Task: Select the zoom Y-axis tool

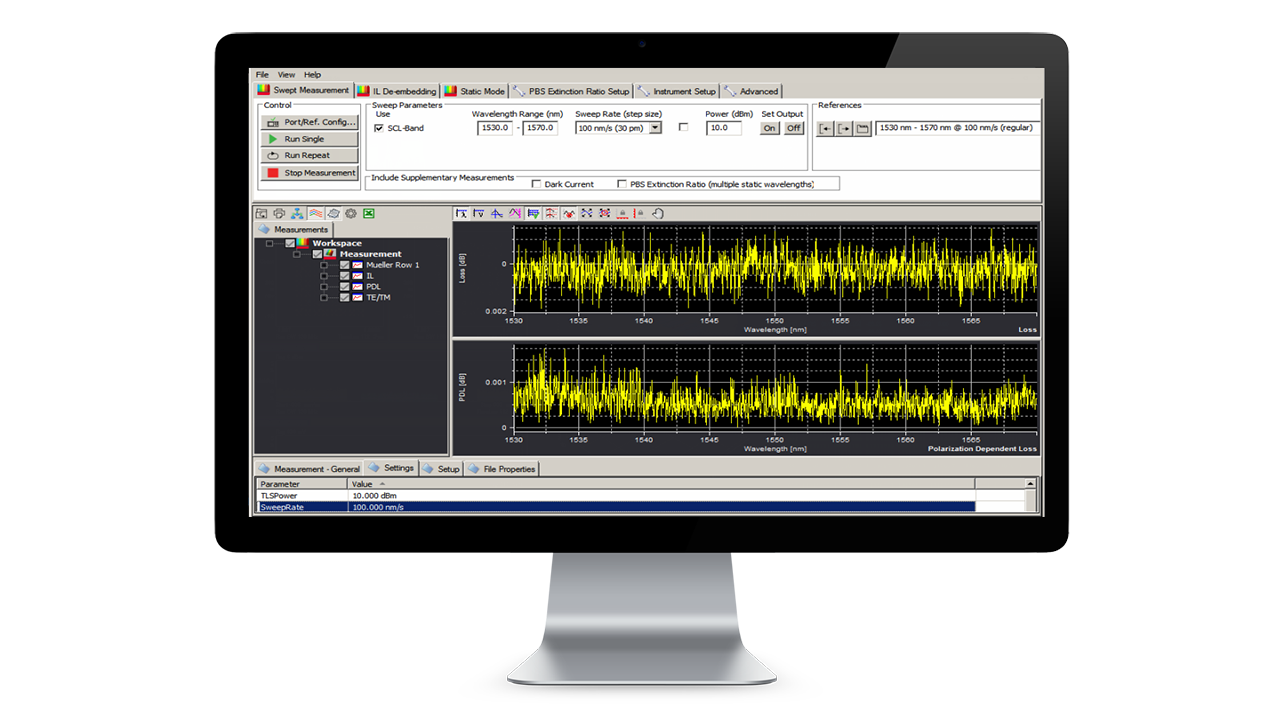Action: pyautogui.click(x=477, y=213)
